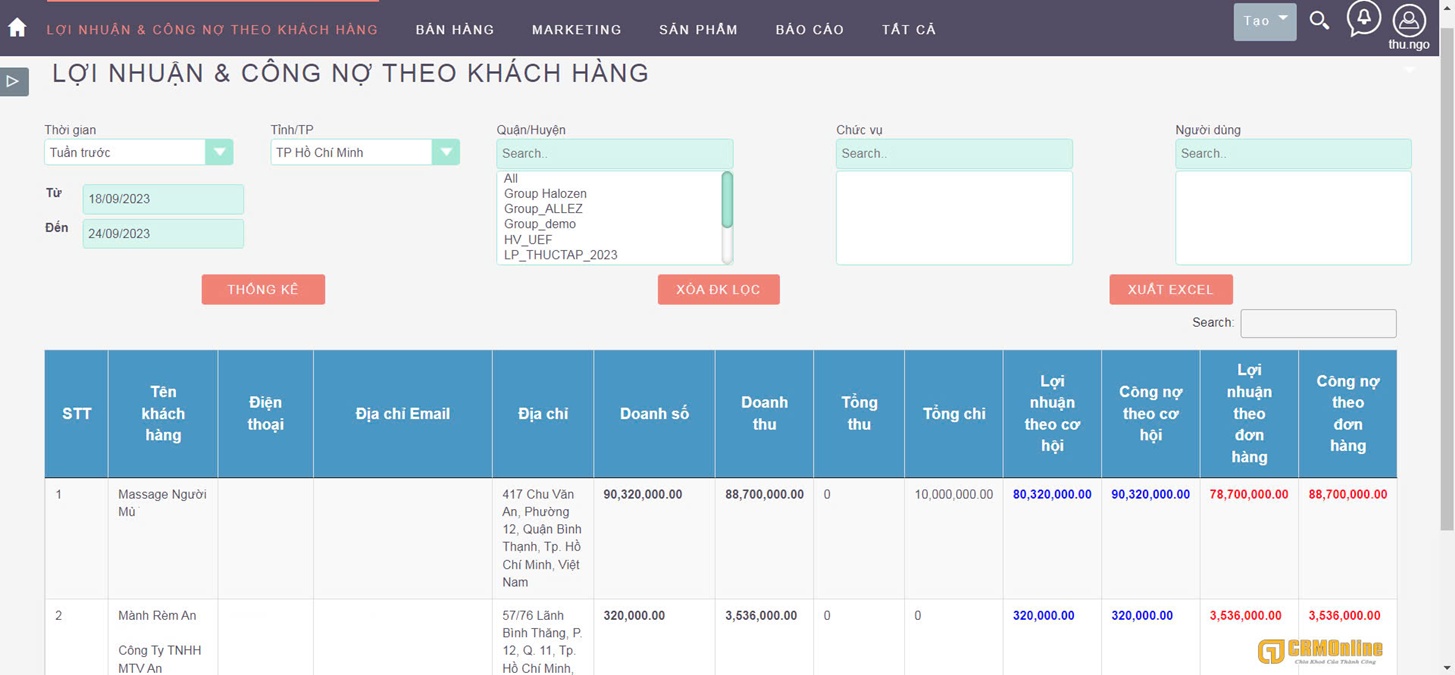Open the Tạo dropdown button
The height and width of the screenshot is (675, 1455).
click(1264, 21)
